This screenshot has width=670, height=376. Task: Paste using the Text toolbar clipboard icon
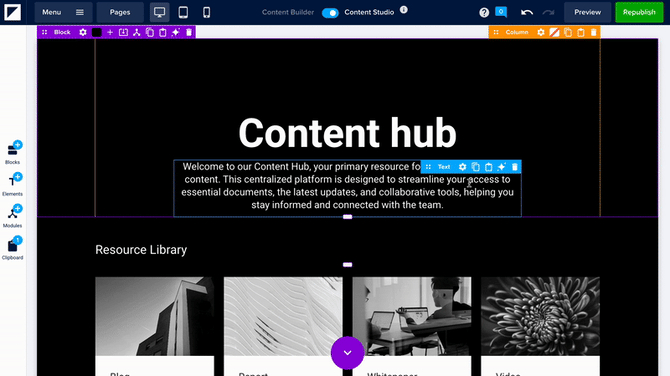pos(489,167)
